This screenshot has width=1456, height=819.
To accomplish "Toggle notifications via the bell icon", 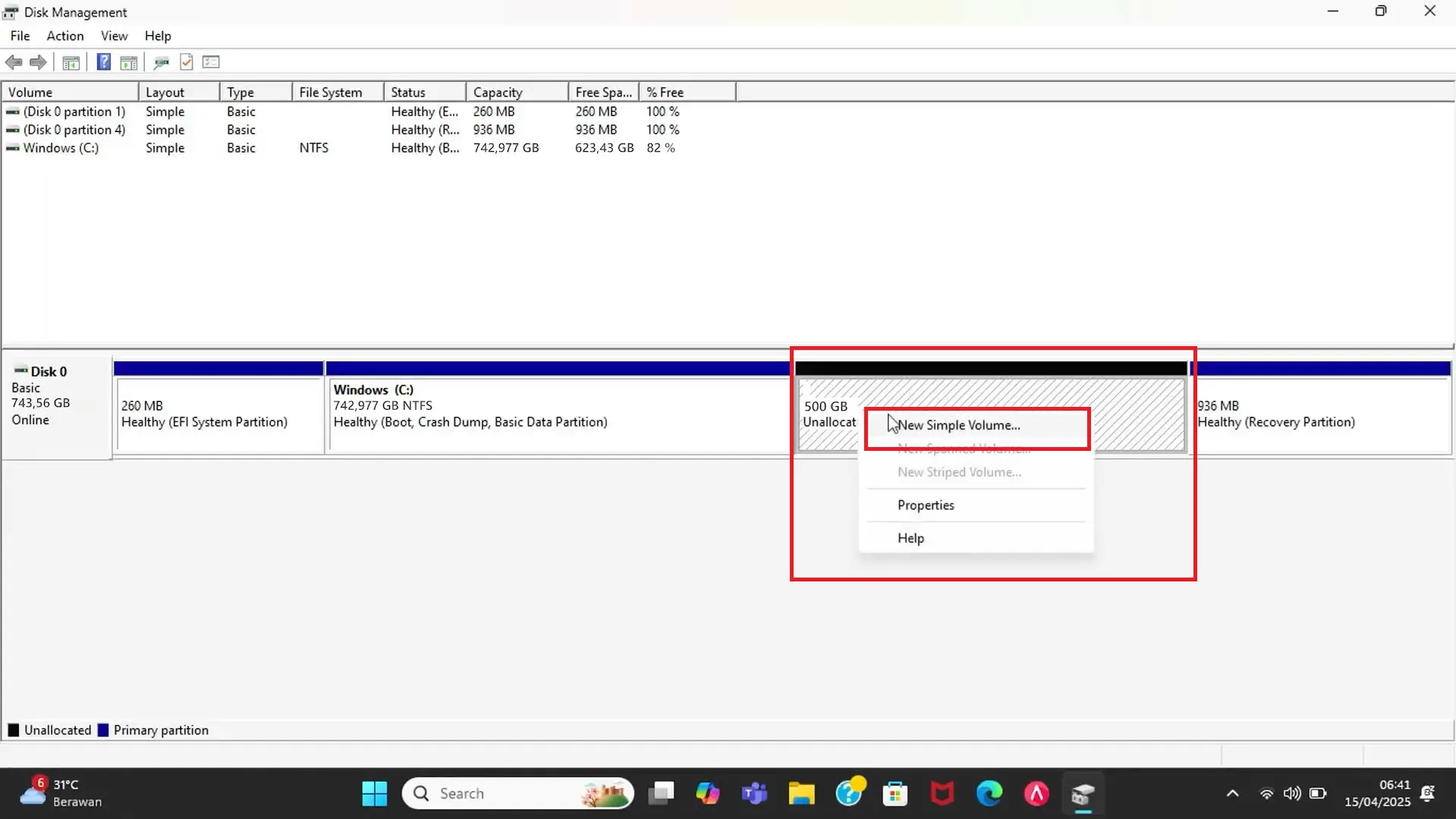I will click(1427, 793).
